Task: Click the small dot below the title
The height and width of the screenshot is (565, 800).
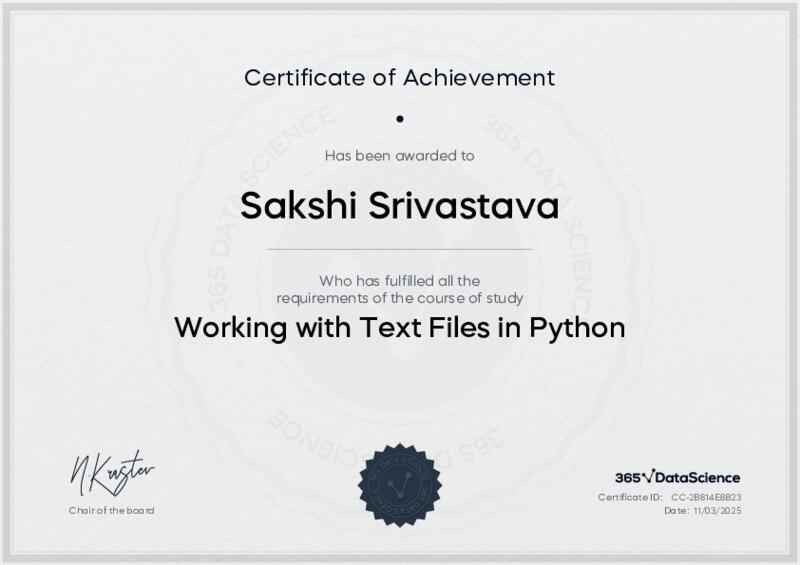Action: click(399, 118)
